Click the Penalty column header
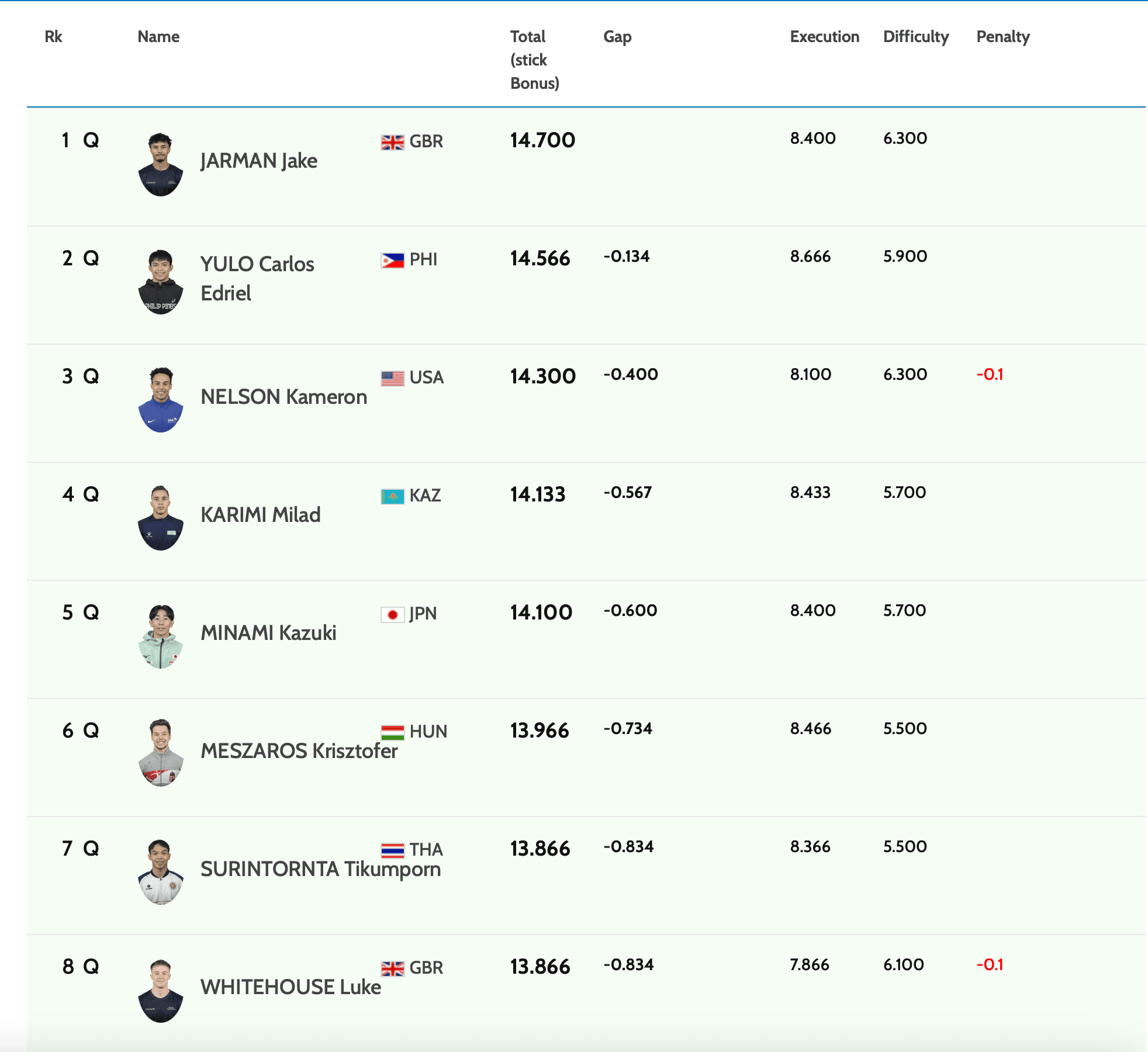Image resolution: width=1148 pixels, height=1052 pixels. pyautogui.click(x=1002, y=37)
